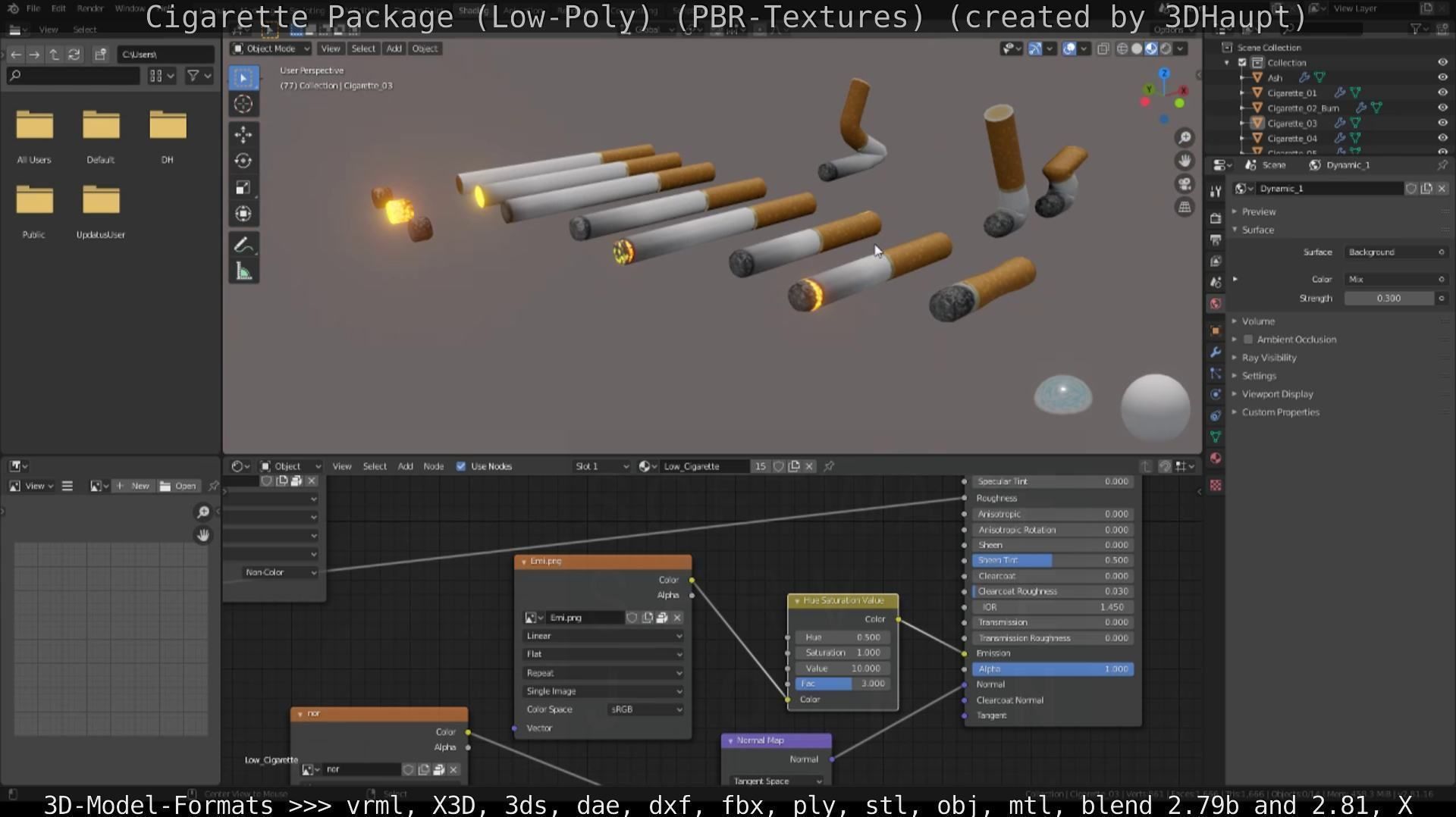Image resolution: width=1456 pixels, height=817 pixels.
Task: Click the world Strength 0.300 slider
Action: [1389, 299]
